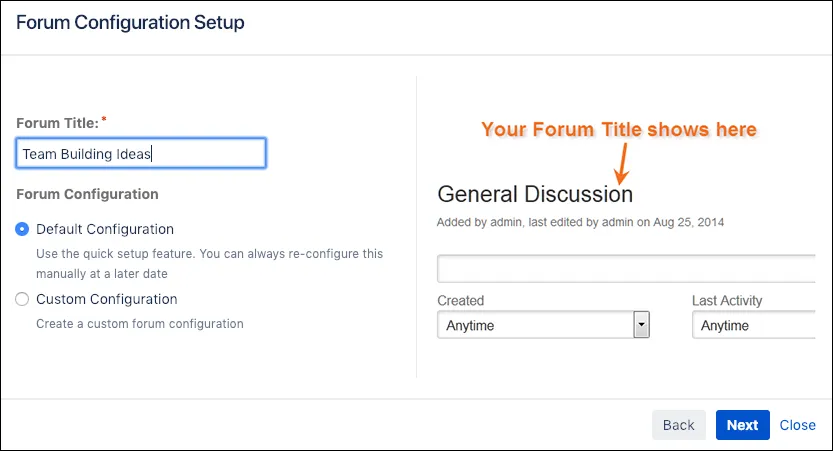Screen dimensions: 833x451
Task: Click the 'Last Activity' filter label
Action: pos(727,301)
